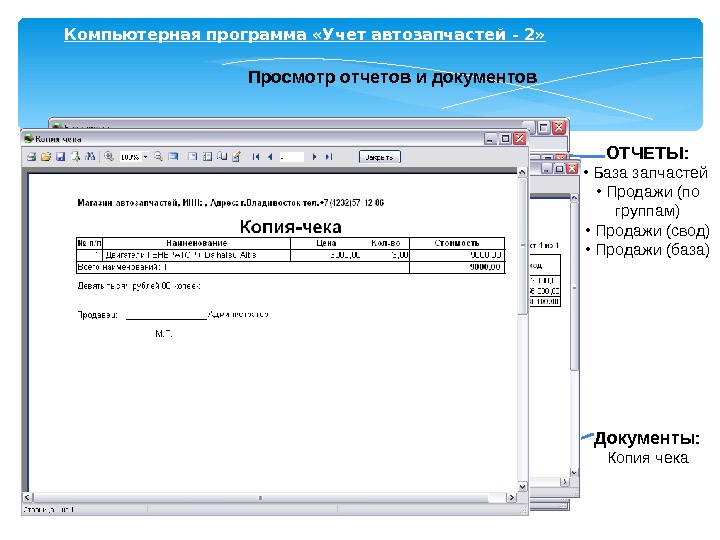The width and height of the screenshot is (720, 540).
Task: Click the Закрыть button in toolbar
Action: click(379, 157)
